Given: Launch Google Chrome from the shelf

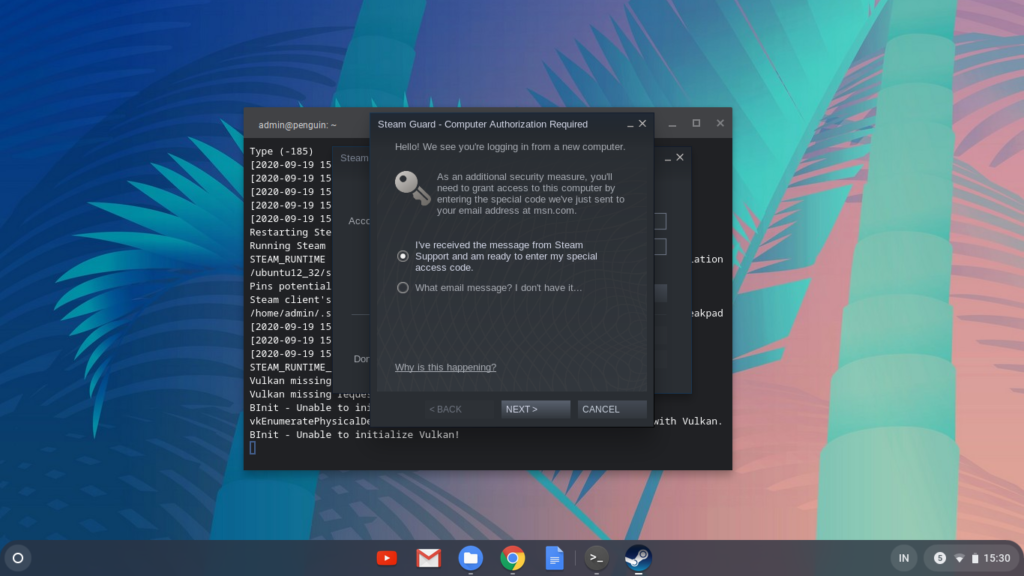Looking at the screenshot, I should 513,558.
